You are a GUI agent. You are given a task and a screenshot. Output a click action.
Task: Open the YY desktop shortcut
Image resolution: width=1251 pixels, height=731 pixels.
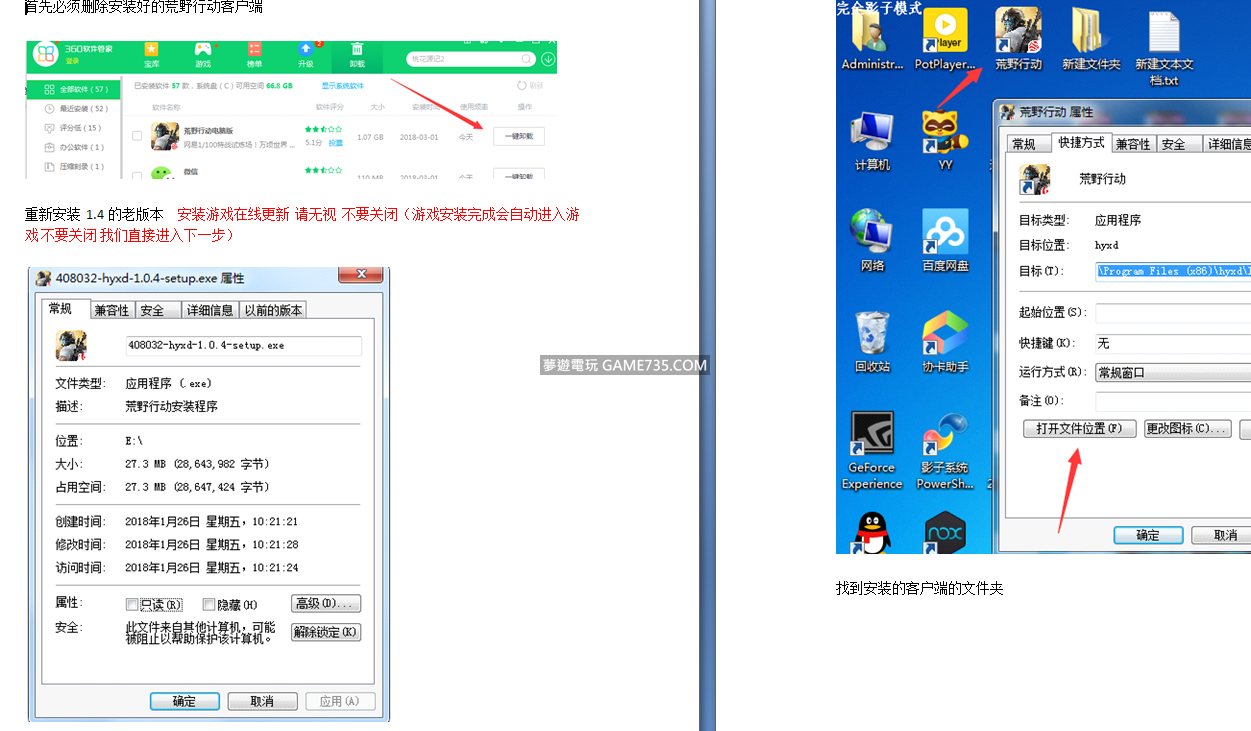(x=944, y=133)
